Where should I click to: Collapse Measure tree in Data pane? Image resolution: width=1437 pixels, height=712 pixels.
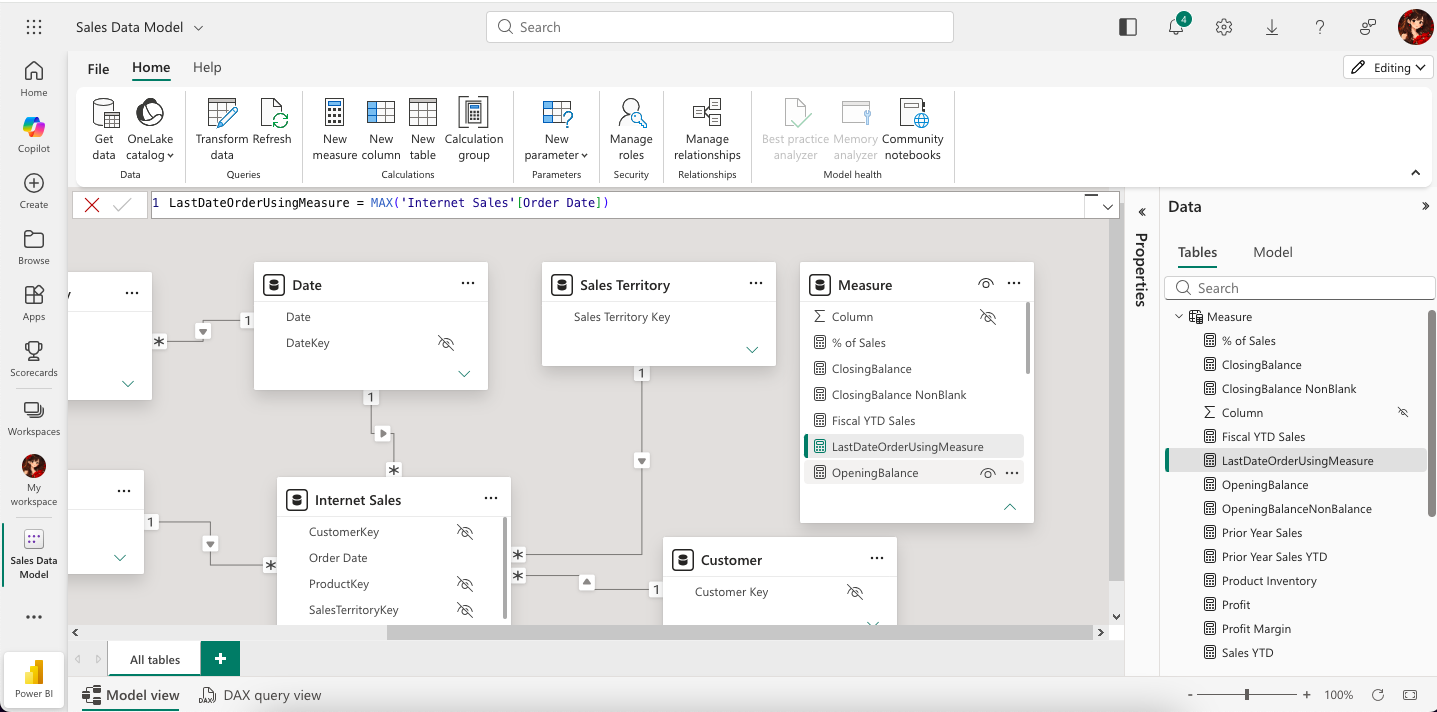click(x=1179, y=317)
